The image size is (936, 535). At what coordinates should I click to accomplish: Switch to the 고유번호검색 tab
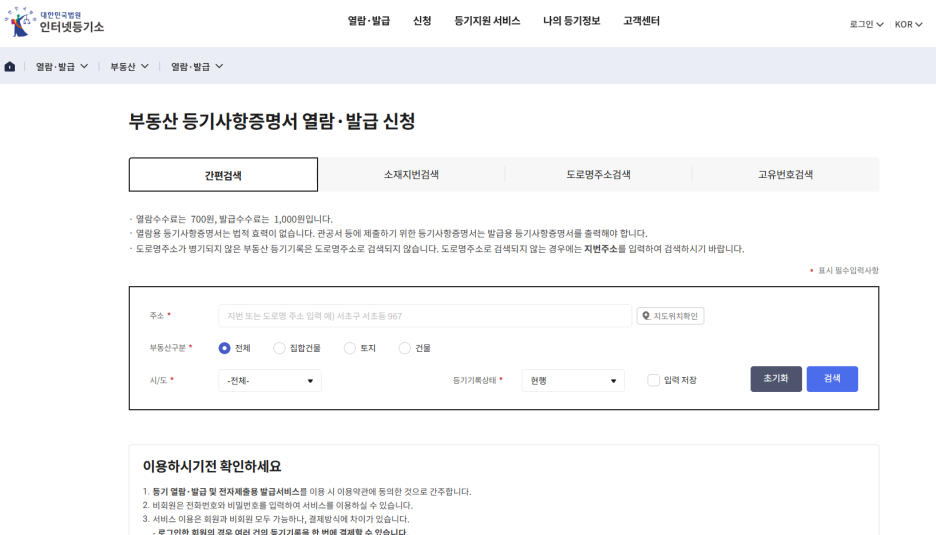click(x=786, y=174)
